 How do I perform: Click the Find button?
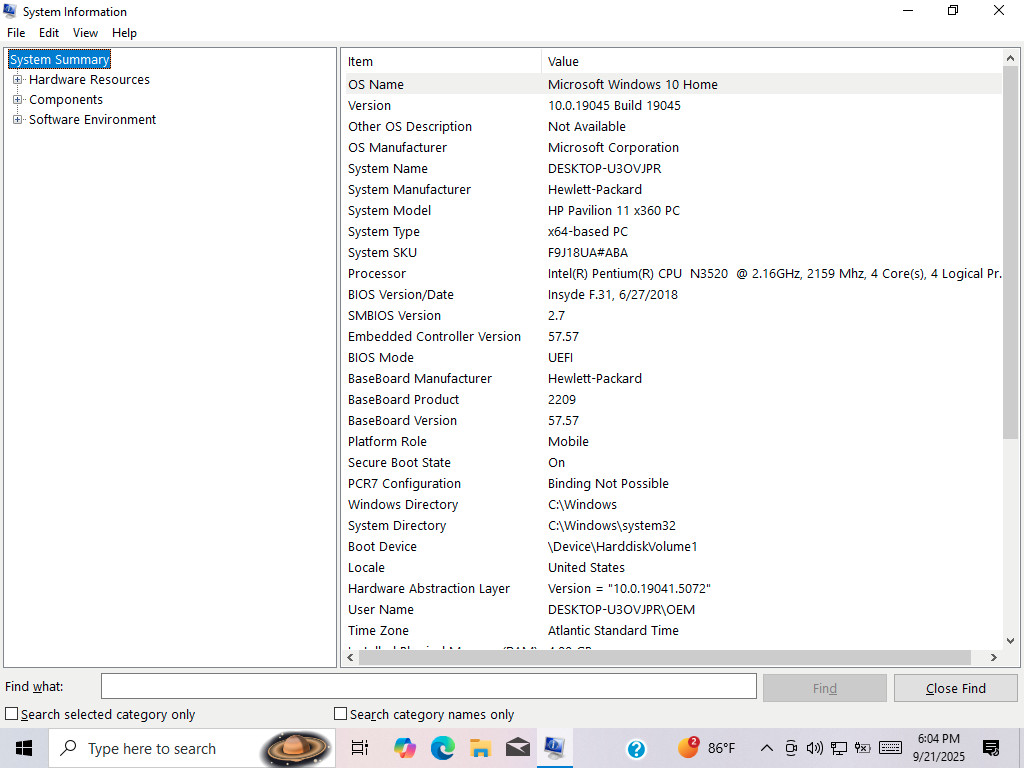click(825, 688)
